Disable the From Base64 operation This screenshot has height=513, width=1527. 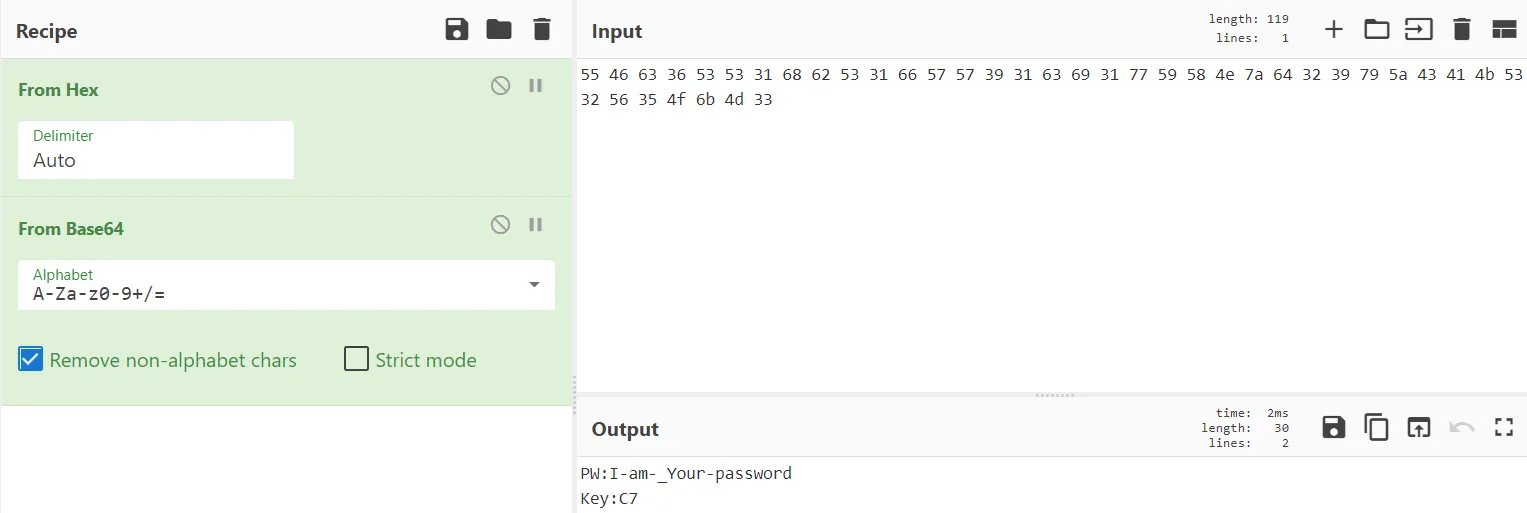(500, 225)
